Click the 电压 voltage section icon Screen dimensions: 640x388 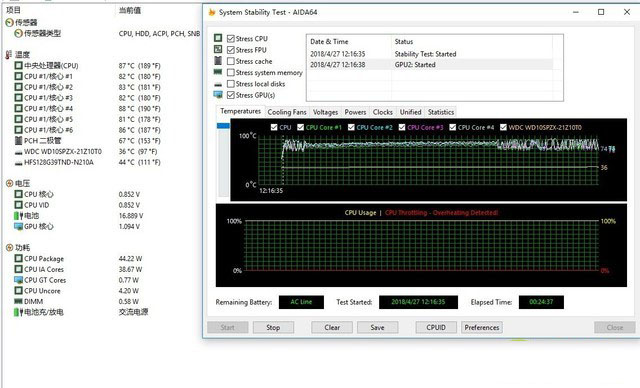click(x=9, y=184)
